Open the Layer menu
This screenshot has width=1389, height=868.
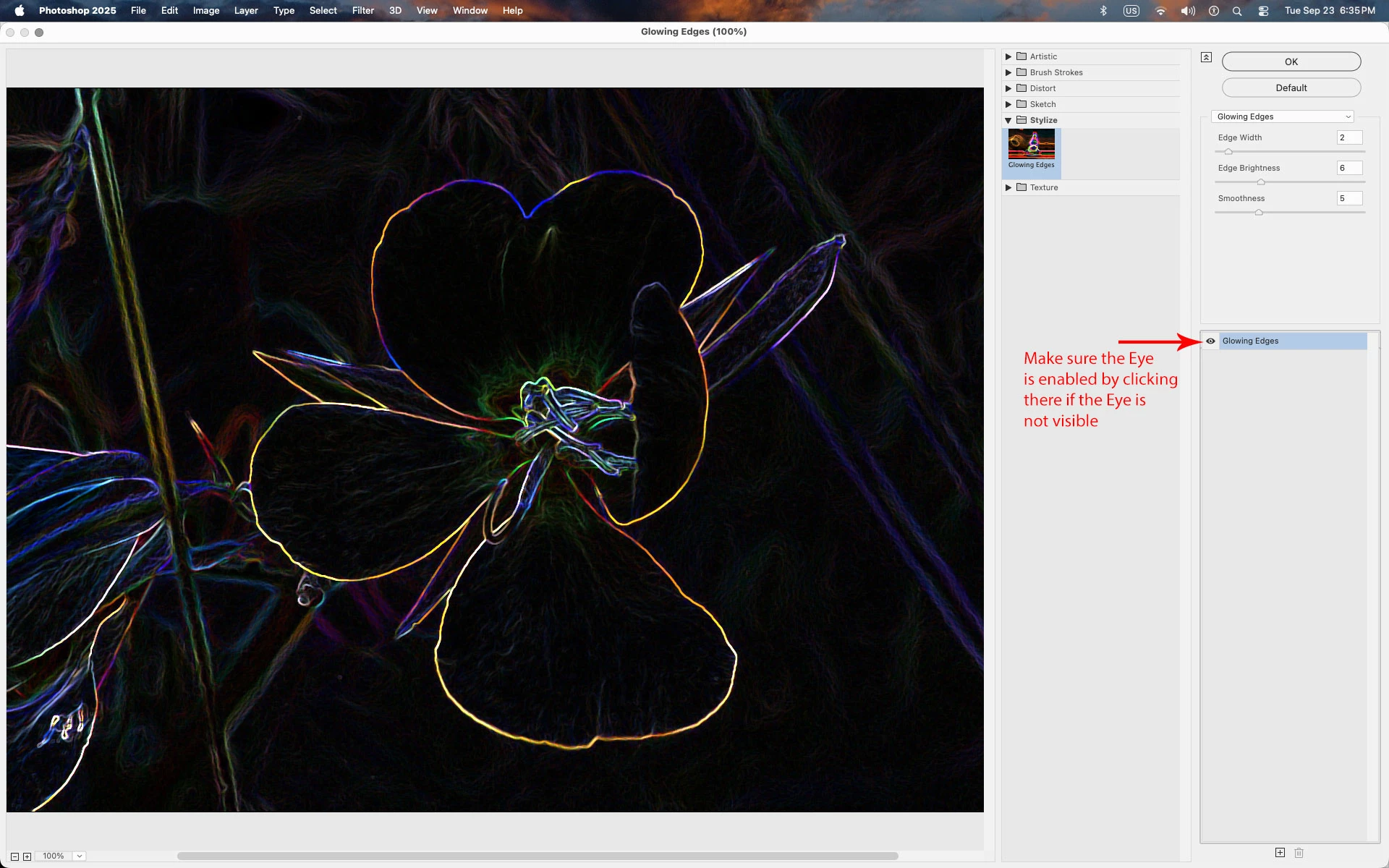point(246,11)
